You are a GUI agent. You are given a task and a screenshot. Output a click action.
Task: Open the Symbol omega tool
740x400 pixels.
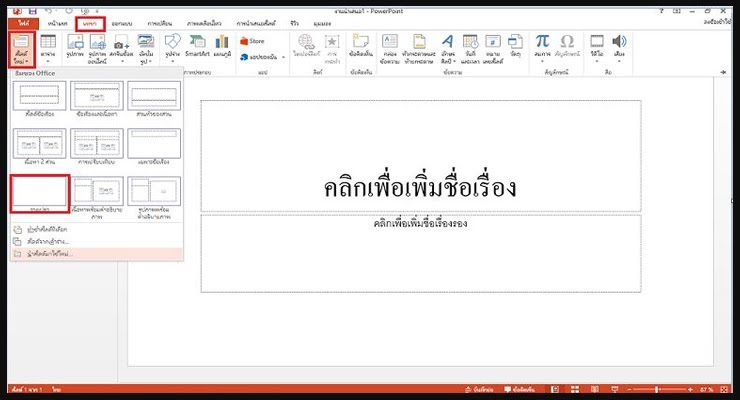coord(567,42)
